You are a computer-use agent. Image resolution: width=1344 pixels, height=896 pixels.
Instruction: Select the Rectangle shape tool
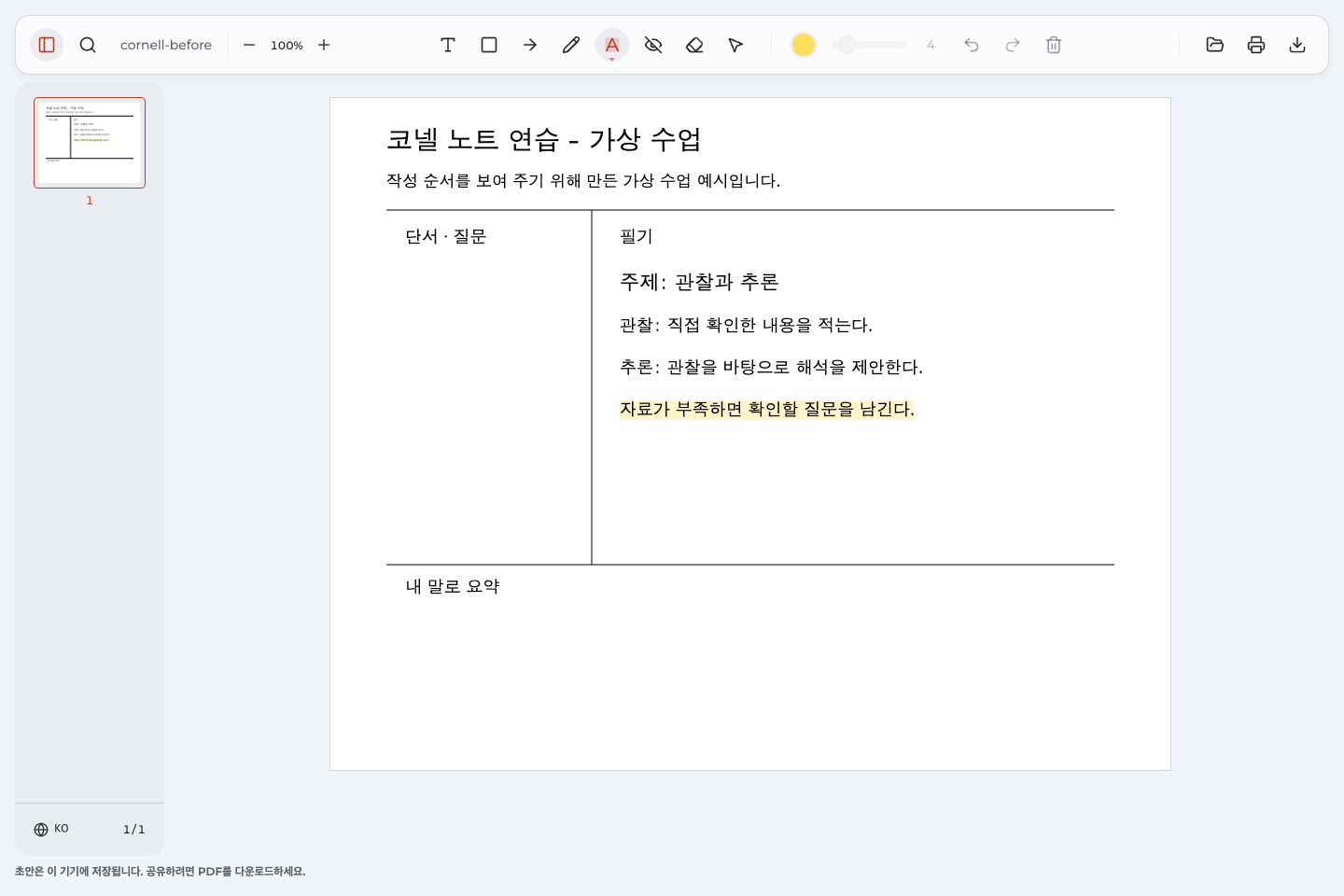tap(489, 45)
